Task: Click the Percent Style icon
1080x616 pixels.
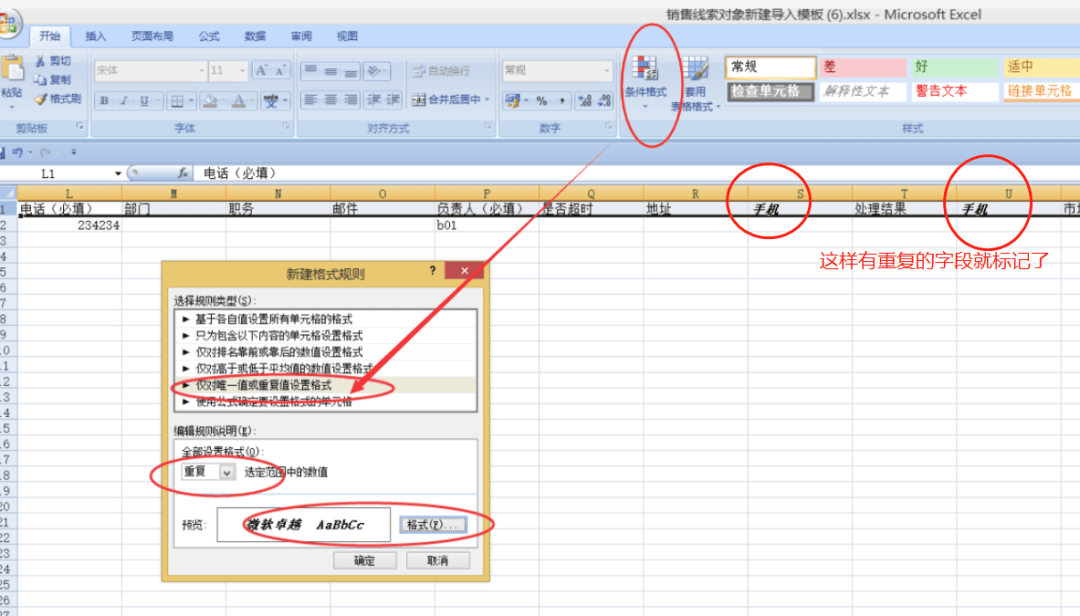Action: (x=542, y=101)
